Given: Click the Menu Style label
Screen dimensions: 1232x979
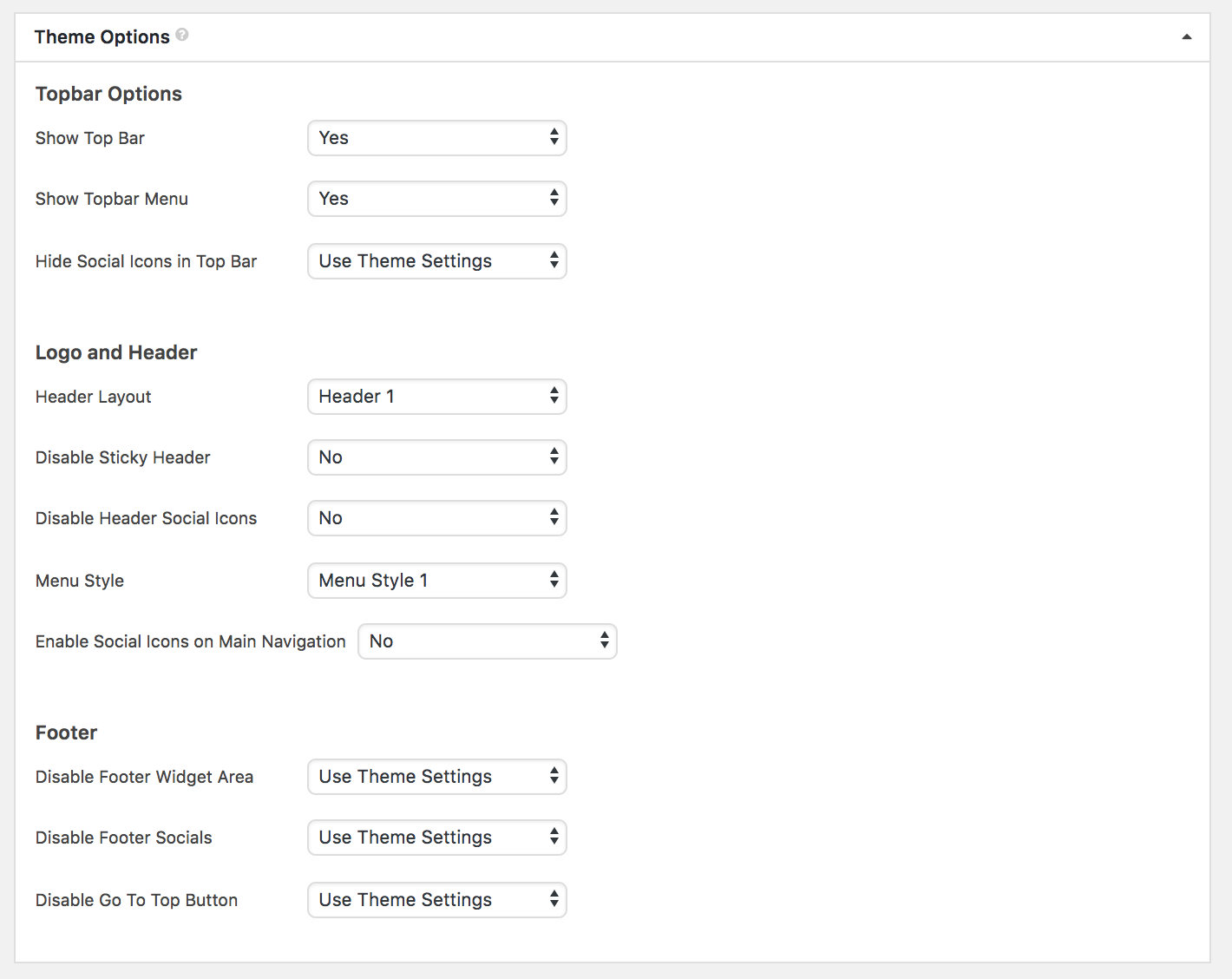Looking at the screenshot, I should point(79,581).
